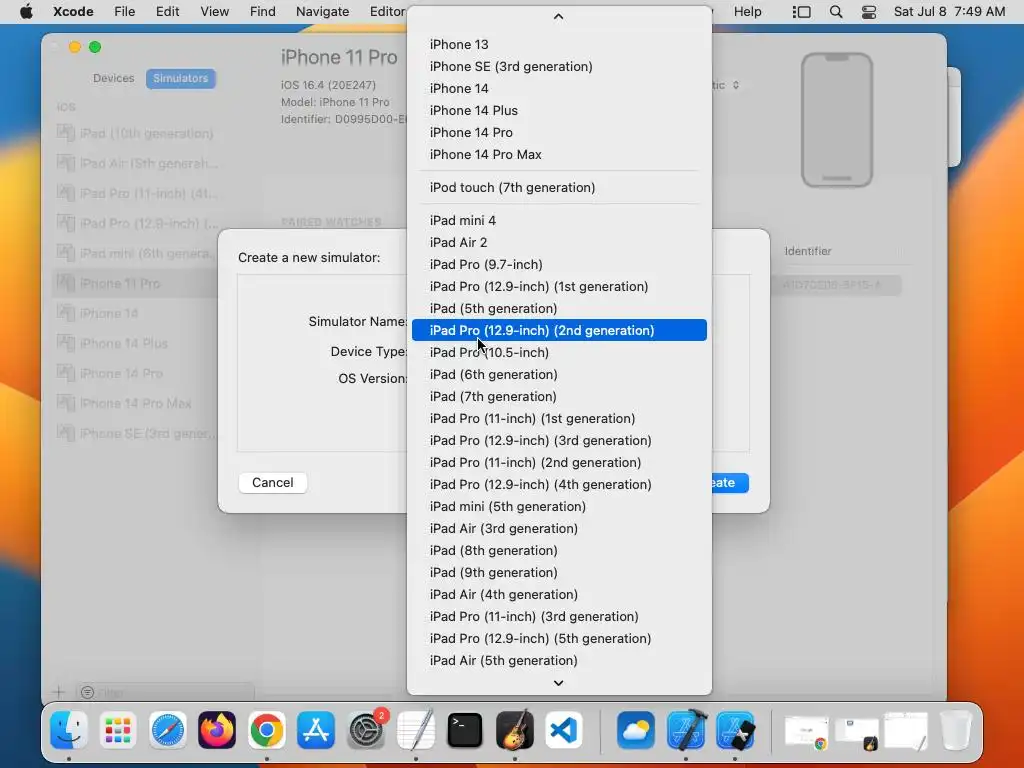Select iPhone 14 Plus option
The width and height of the screenshot is (1024, 768).
pyautogui.click(x=559, y=110)
